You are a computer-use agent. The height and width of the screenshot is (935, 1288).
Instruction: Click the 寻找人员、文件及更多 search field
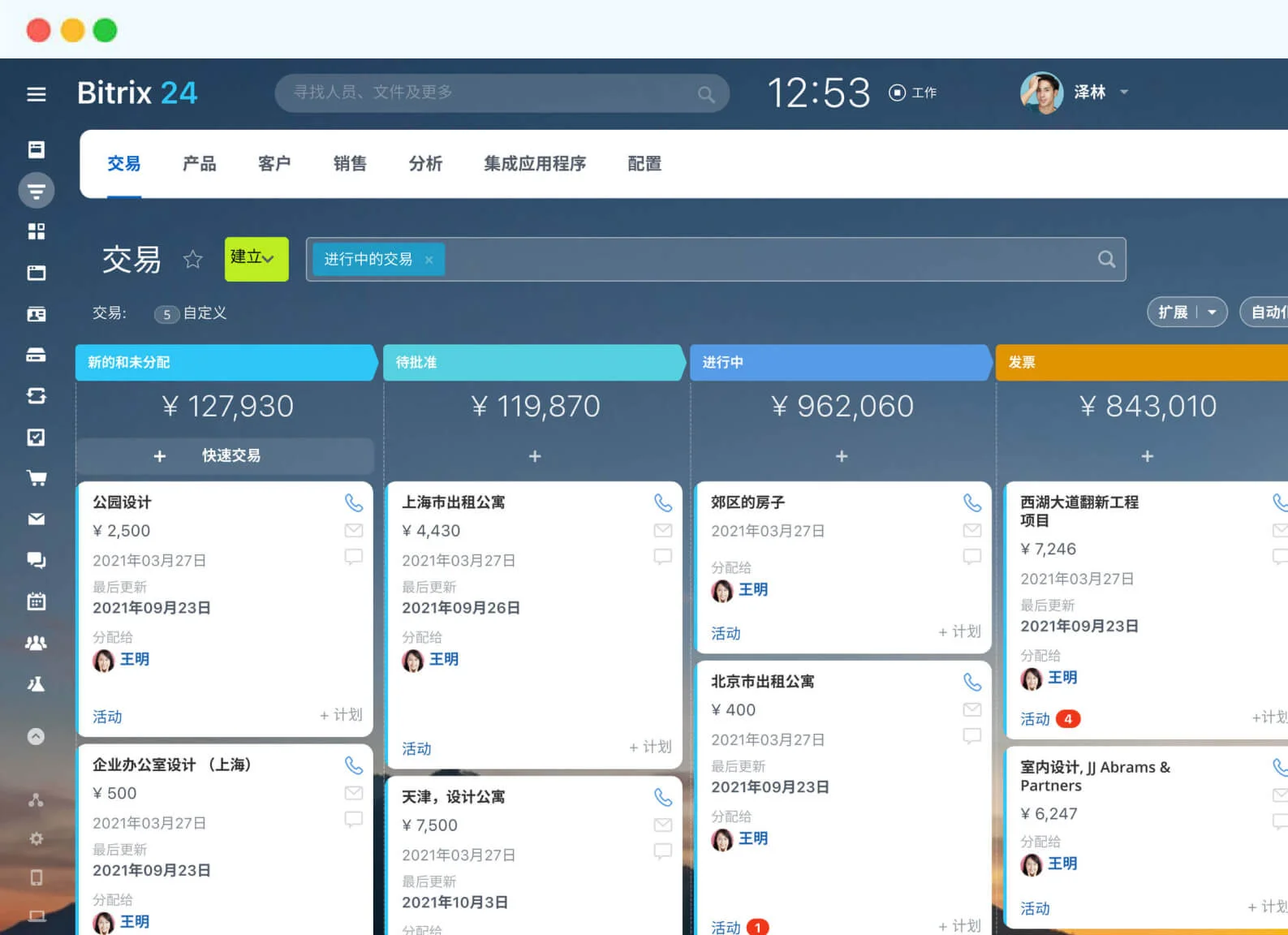tap(502, 93)
